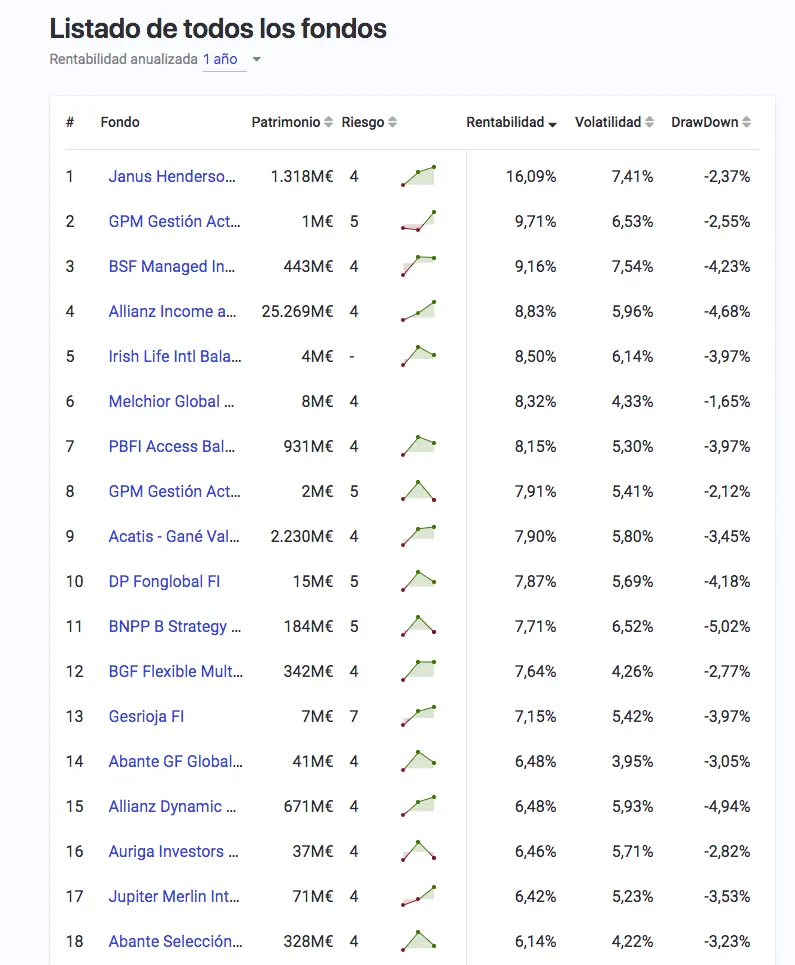The image size is (795, 965).
Task: Open the Allianz Income fund link
Action: 174,311
